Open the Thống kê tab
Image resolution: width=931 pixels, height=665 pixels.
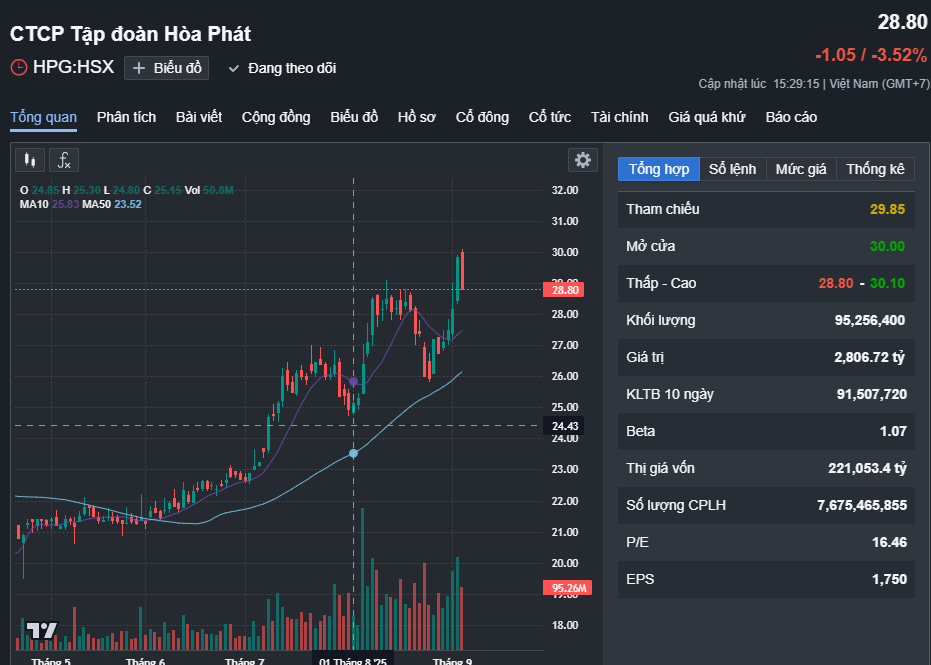pyautogui.click(x=875, y=169)
